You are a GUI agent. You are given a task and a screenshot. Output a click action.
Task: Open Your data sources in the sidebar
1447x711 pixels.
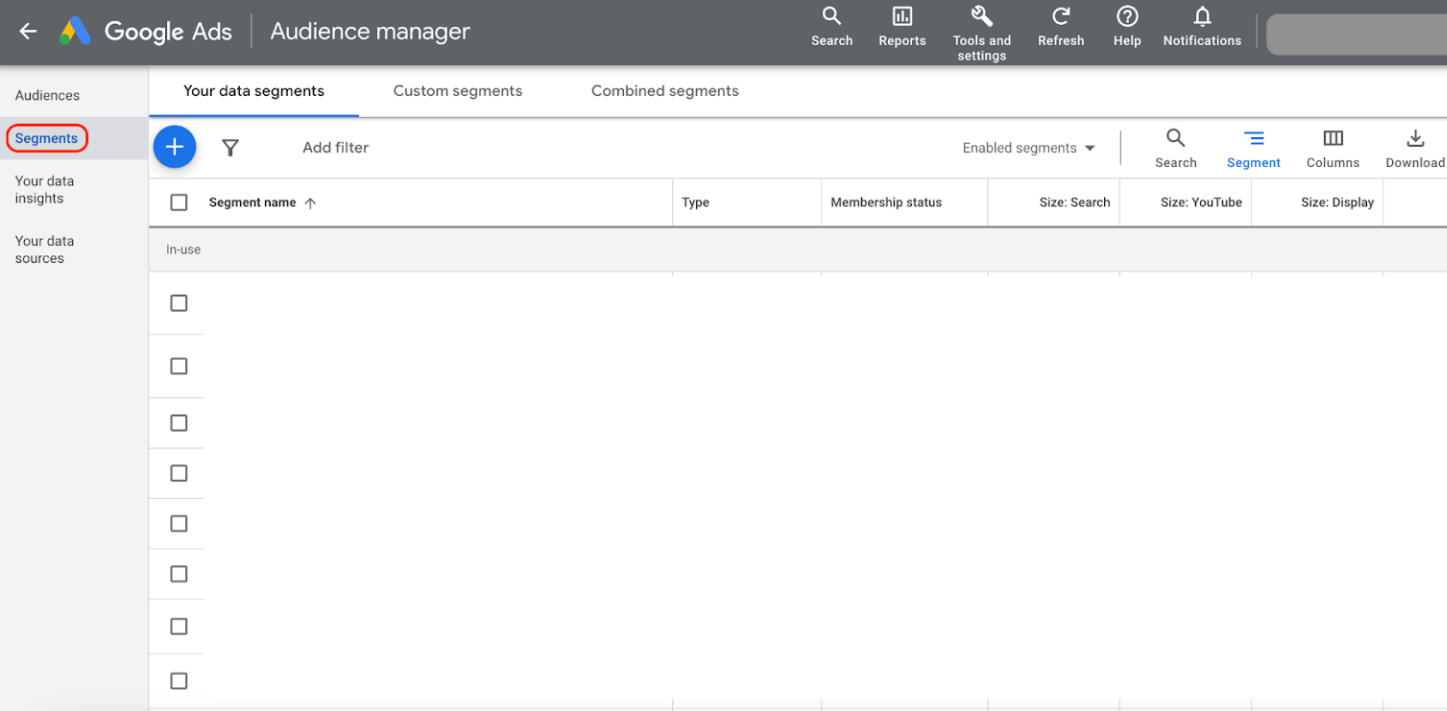click(x=44, y=249)
